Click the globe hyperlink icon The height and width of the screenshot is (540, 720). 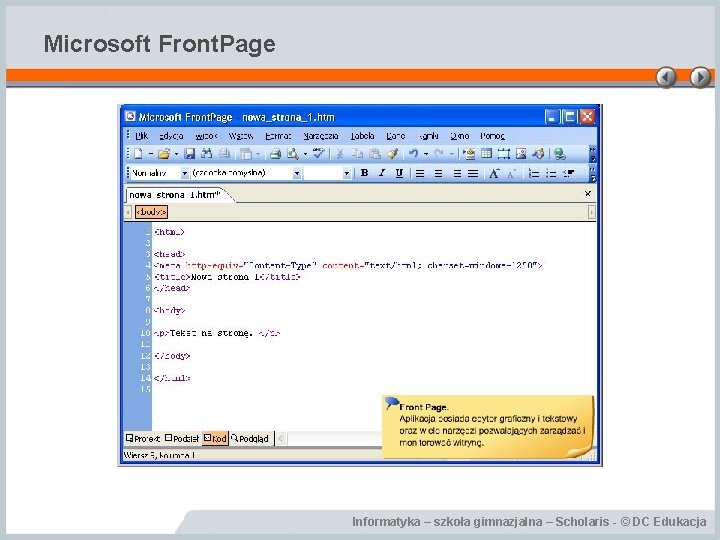[559, 154]
